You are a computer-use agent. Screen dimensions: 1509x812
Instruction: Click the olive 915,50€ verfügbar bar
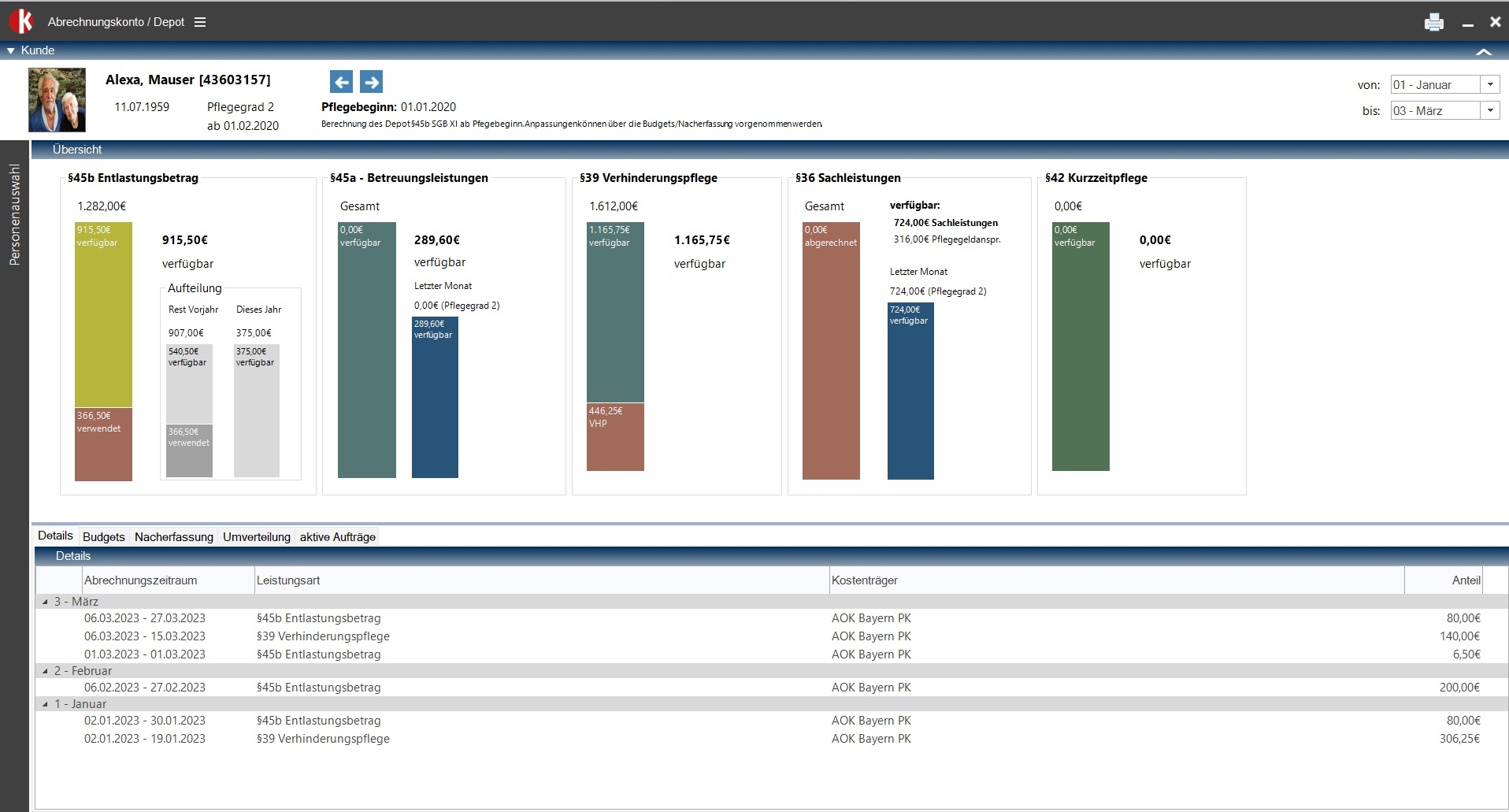pos(103,315)
